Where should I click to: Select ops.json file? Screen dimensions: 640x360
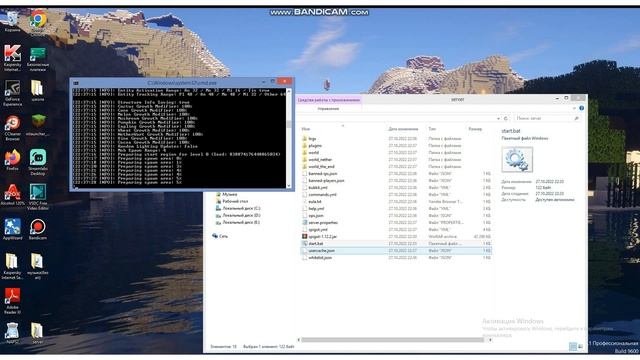point(396,216)
